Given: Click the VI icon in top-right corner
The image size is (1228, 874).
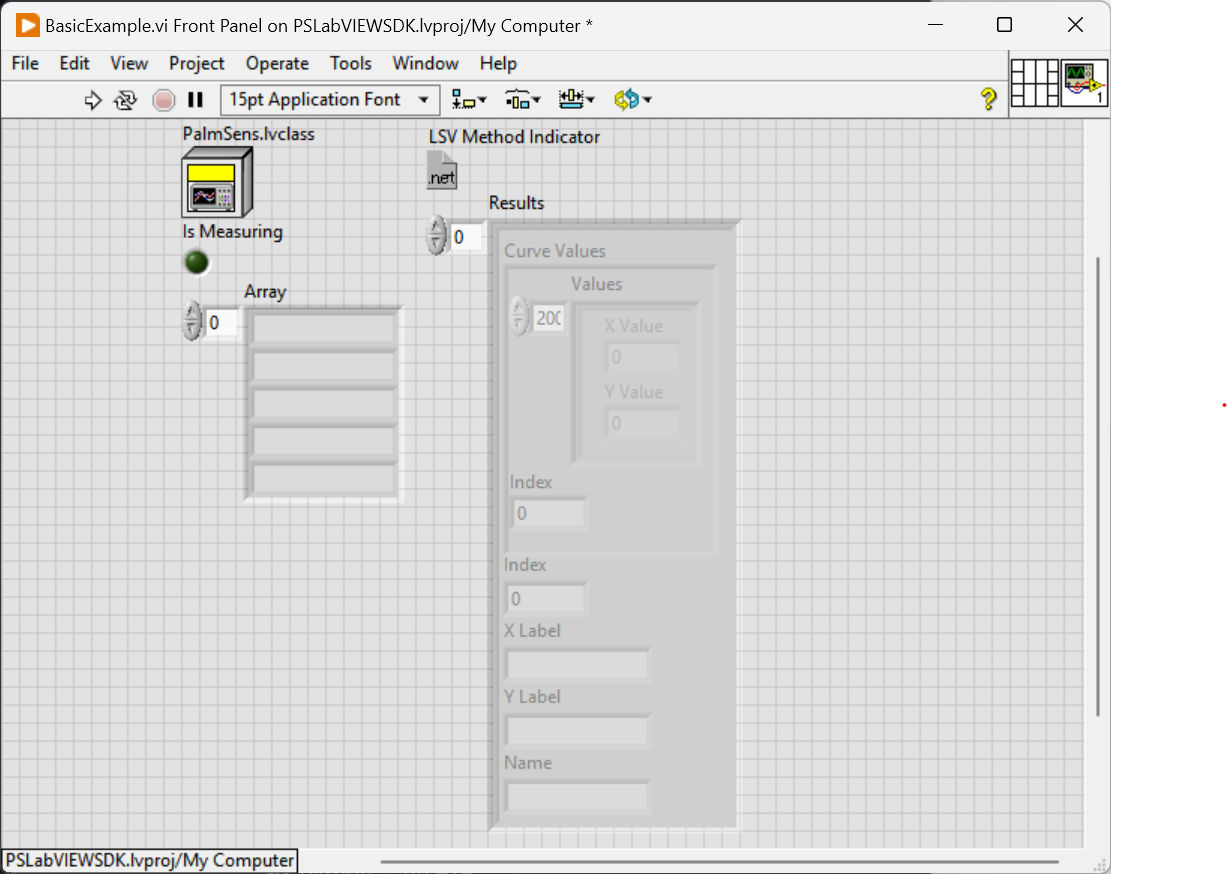Looking at the screenshot, I should (x=1085, y=83).
